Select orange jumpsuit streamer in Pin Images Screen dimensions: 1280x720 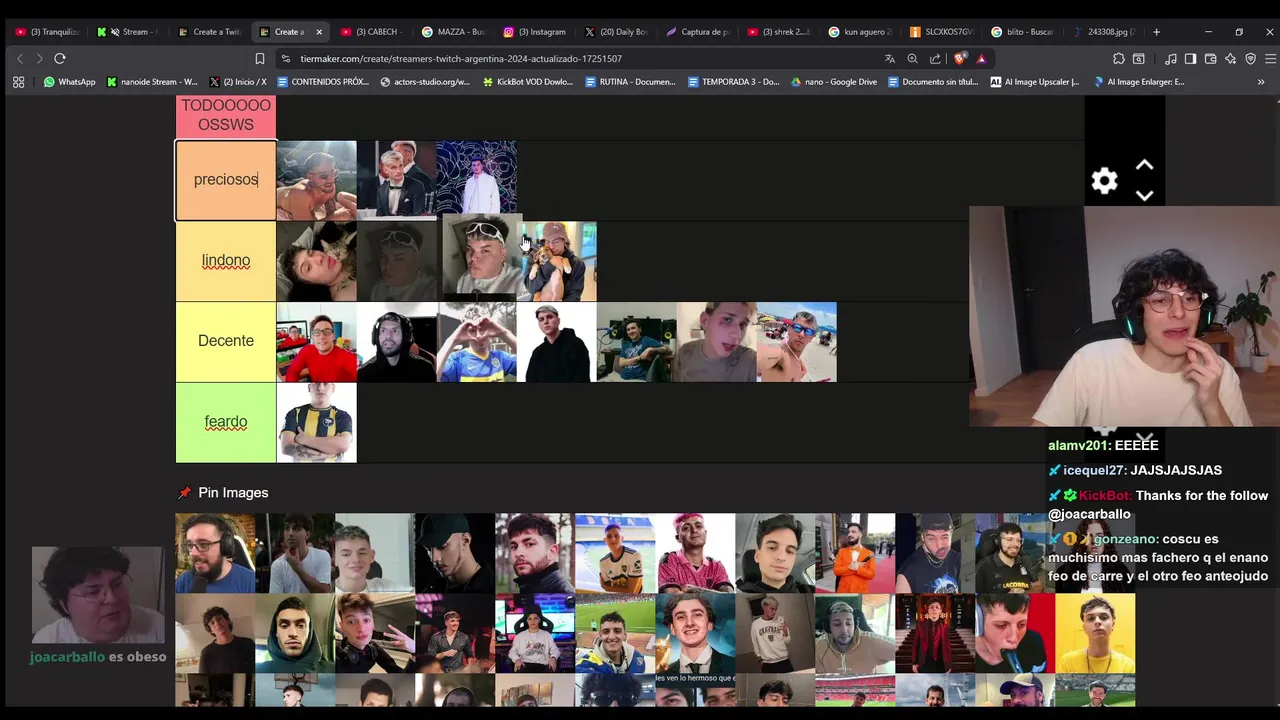(855, 553)
